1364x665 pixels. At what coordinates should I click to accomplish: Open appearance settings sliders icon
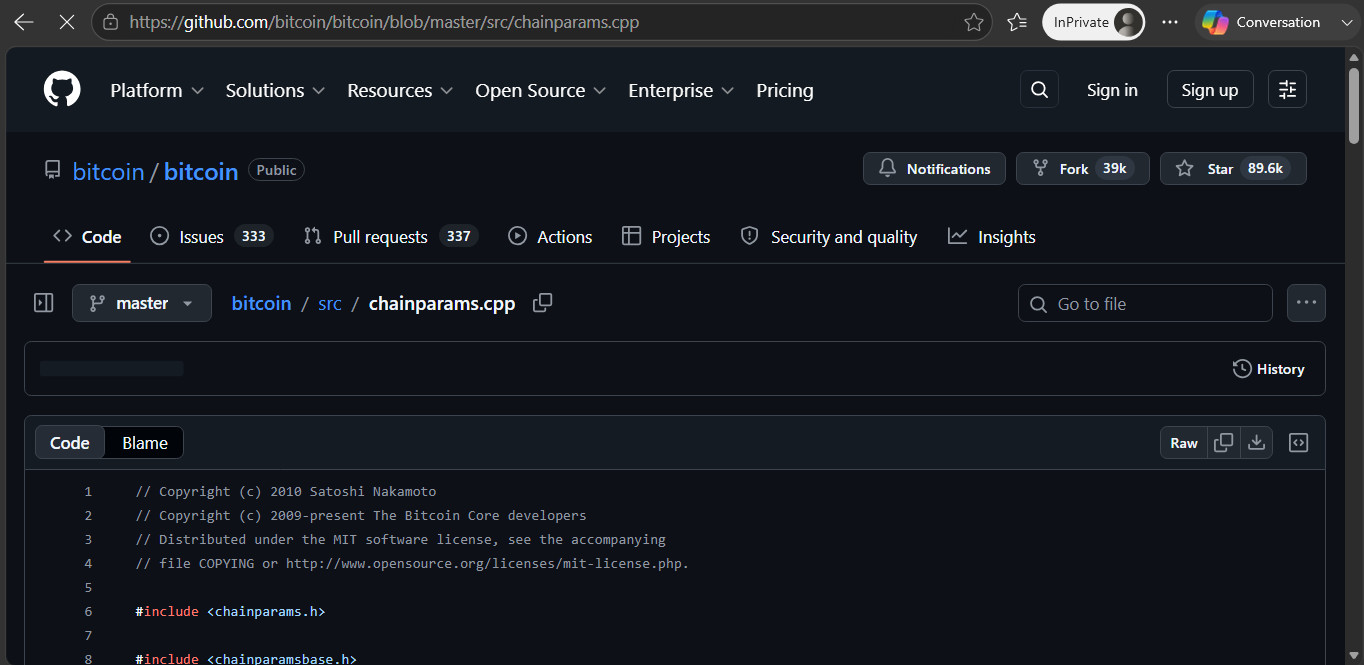pyautogui.click(x=1287, y=90)
